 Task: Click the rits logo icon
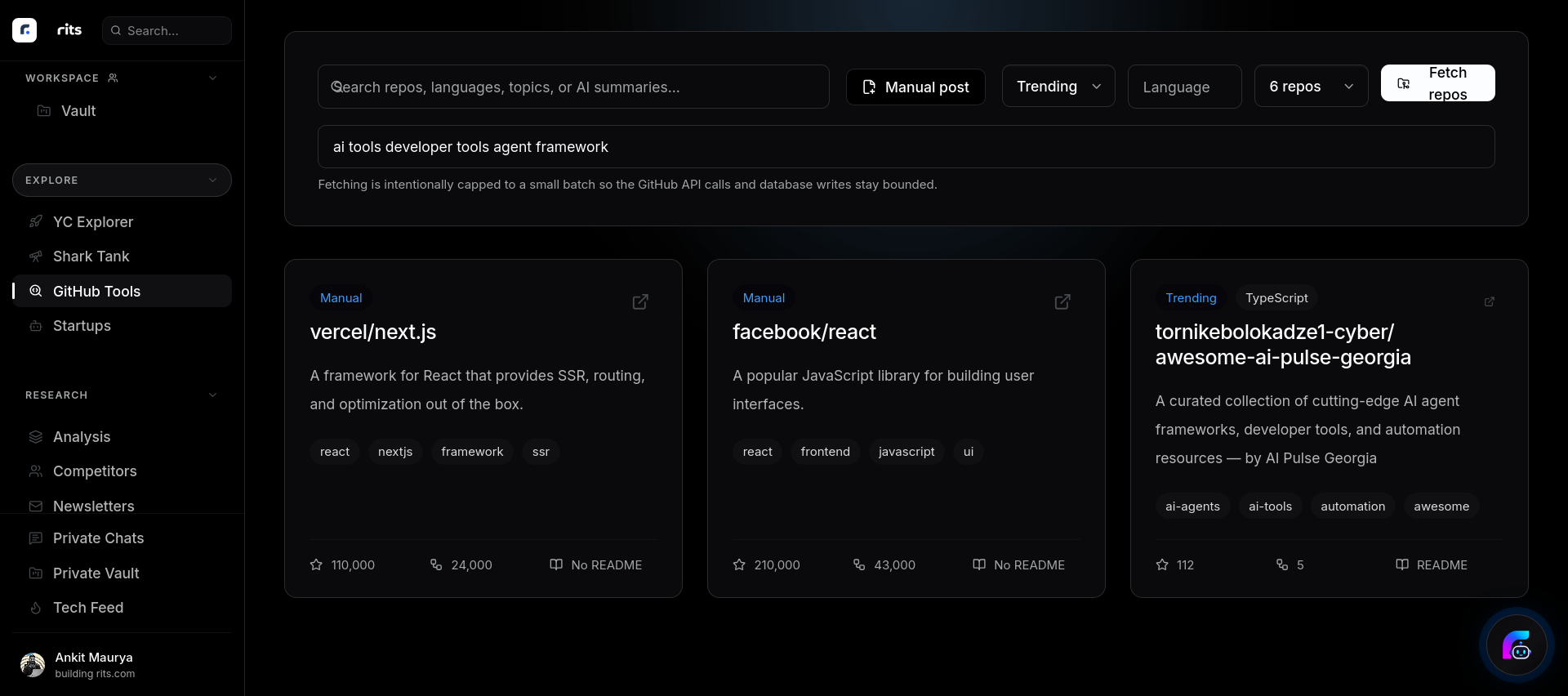(x=24, y=30)
